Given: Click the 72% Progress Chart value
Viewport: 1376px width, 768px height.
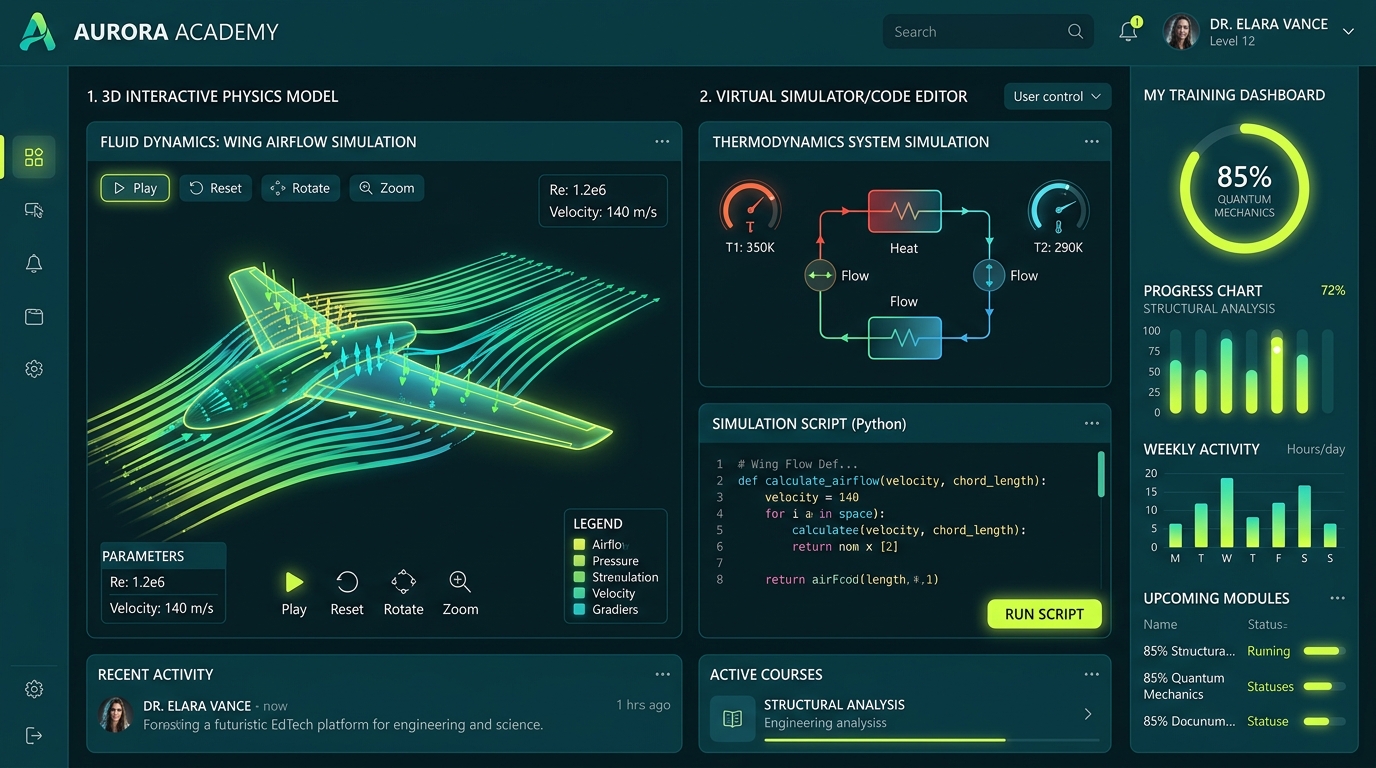Looking at the screenshot, I should pos(1333,290).
